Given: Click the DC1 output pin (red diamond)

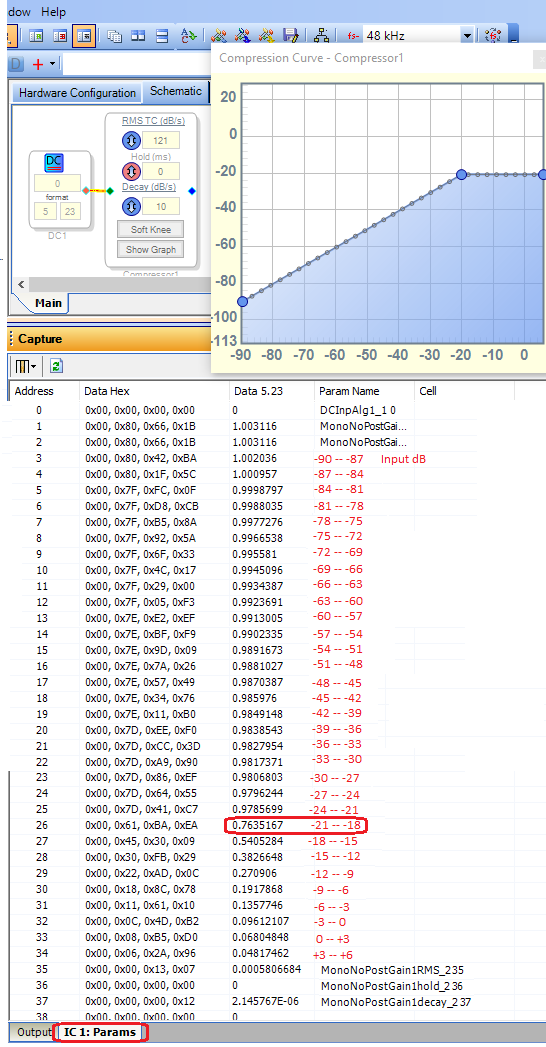Looking at the screenshot, I should click(x=85, y=191).
